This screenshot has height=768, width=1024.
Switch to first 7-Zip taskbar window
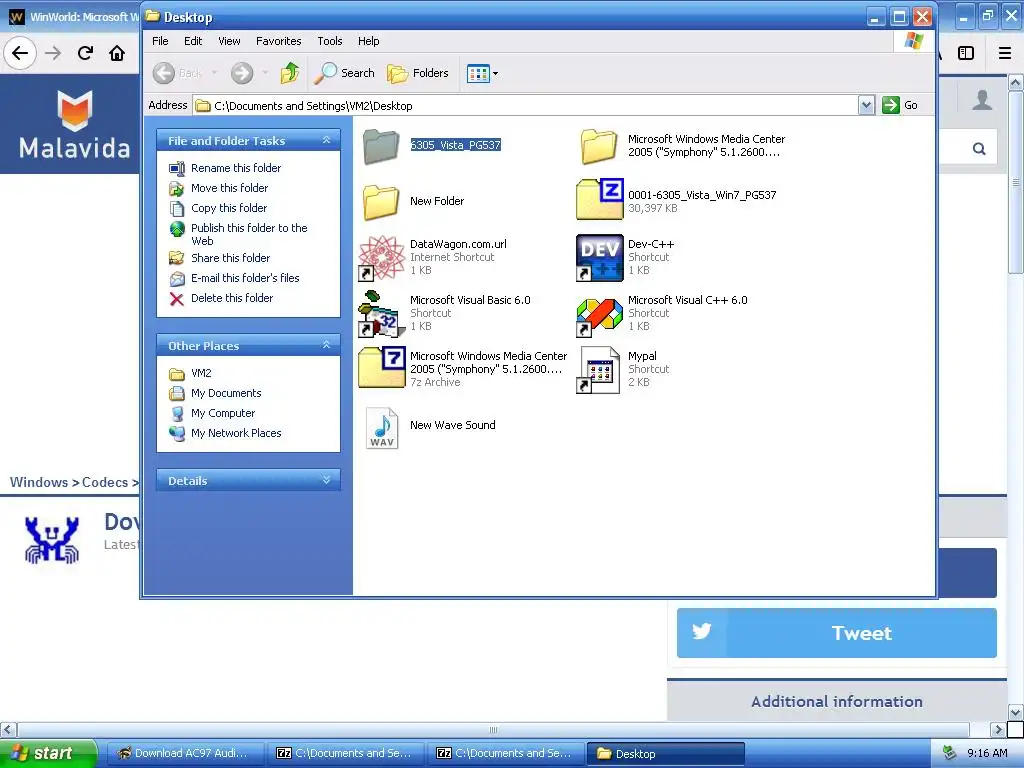point(345,754)
